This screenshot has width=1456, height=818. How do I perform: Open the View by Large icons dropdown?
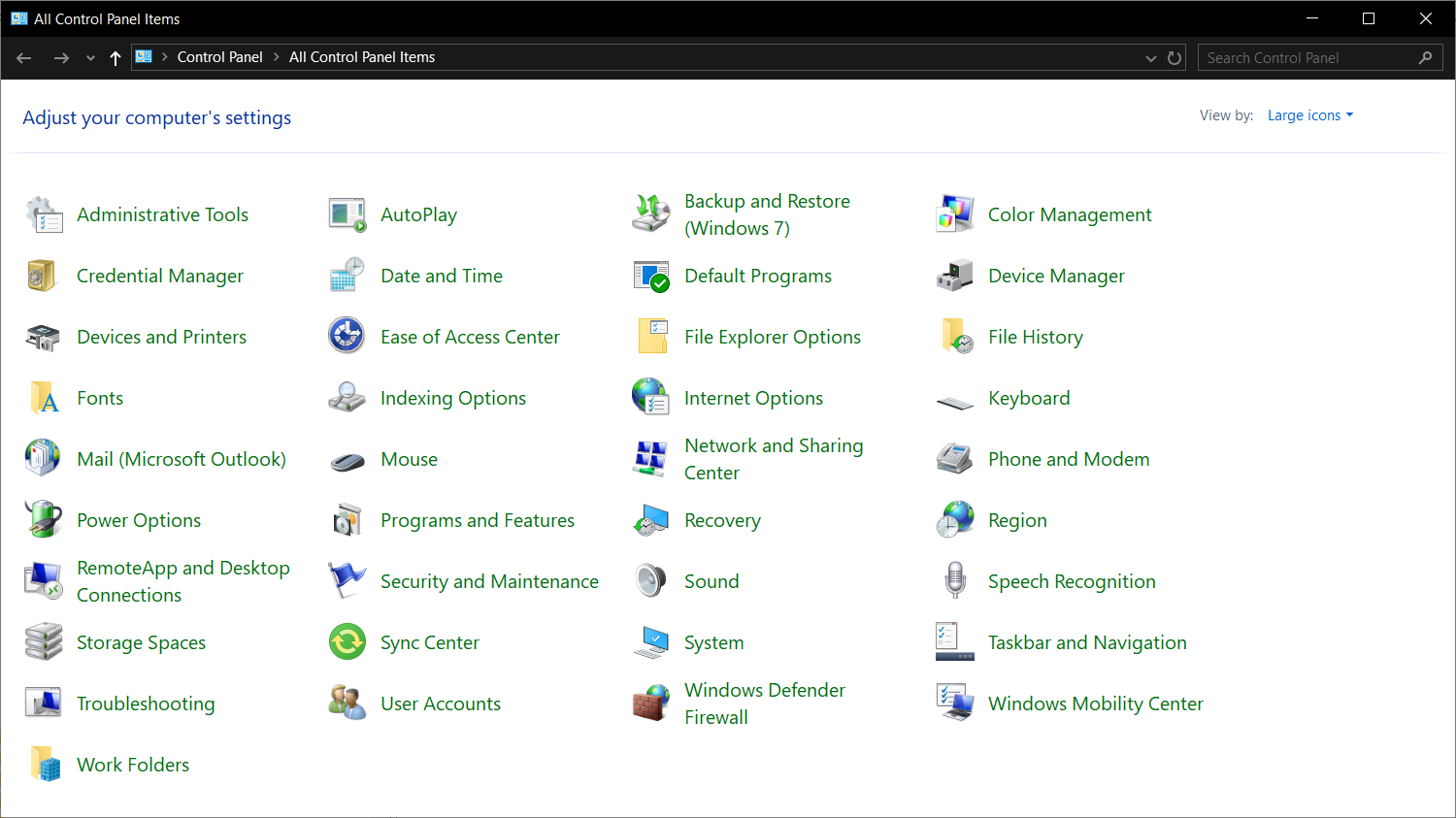1310,115
